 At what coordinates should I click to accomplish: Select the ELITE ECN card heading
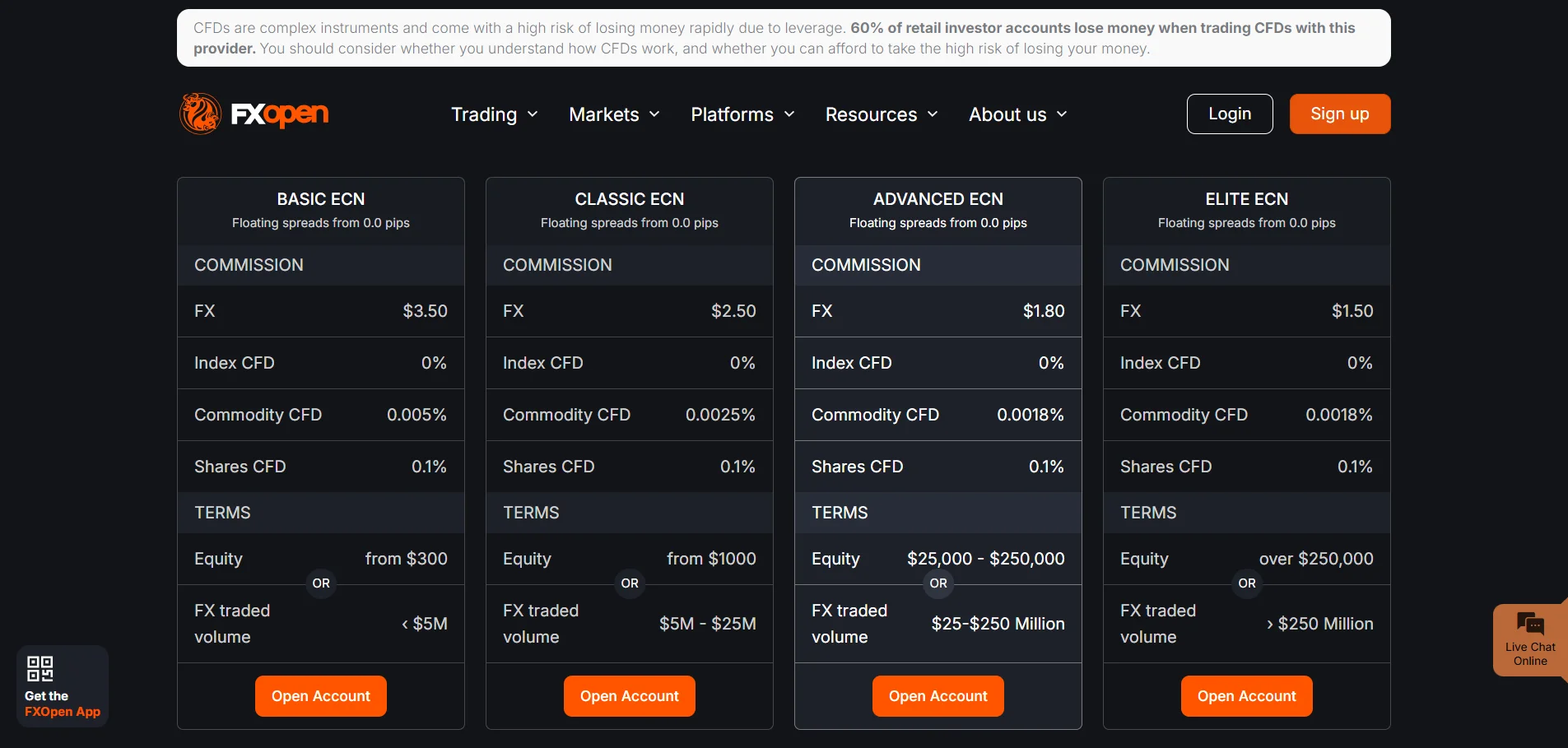[x=1247, y=199]
